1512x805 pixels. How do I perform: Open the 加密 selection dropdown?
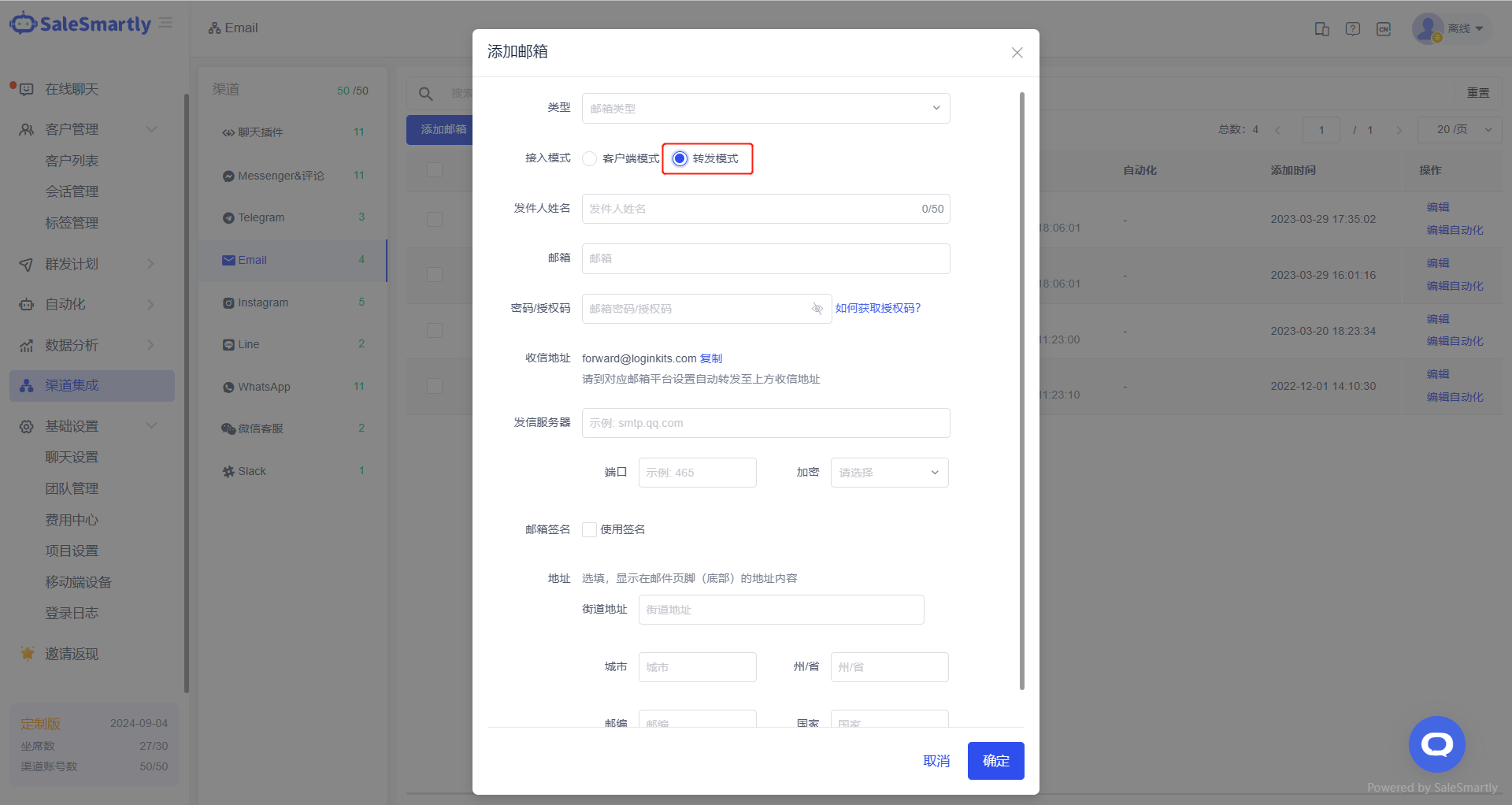pos(889,473)
